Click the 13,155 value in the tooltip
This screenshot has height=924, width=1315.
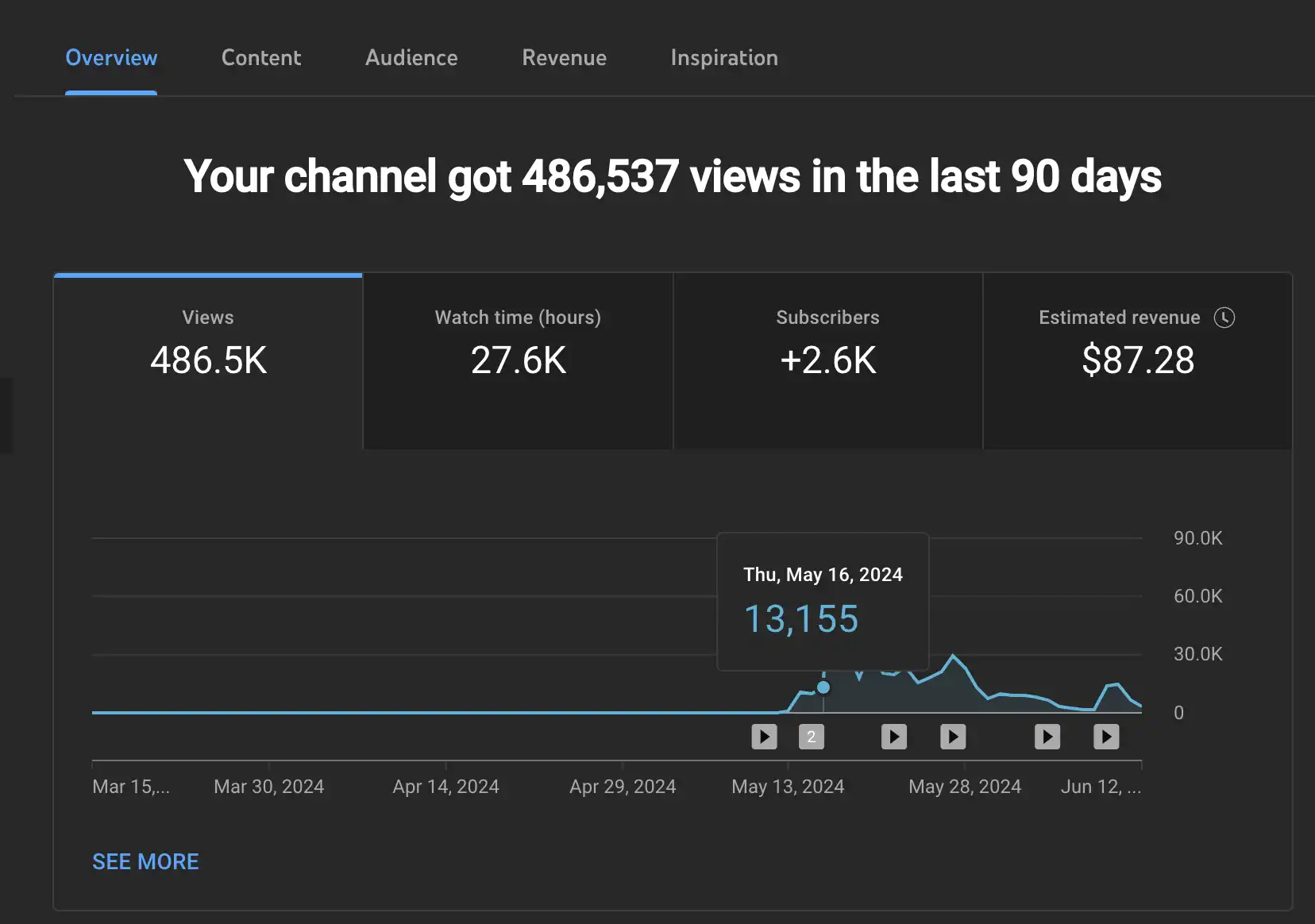800,619
